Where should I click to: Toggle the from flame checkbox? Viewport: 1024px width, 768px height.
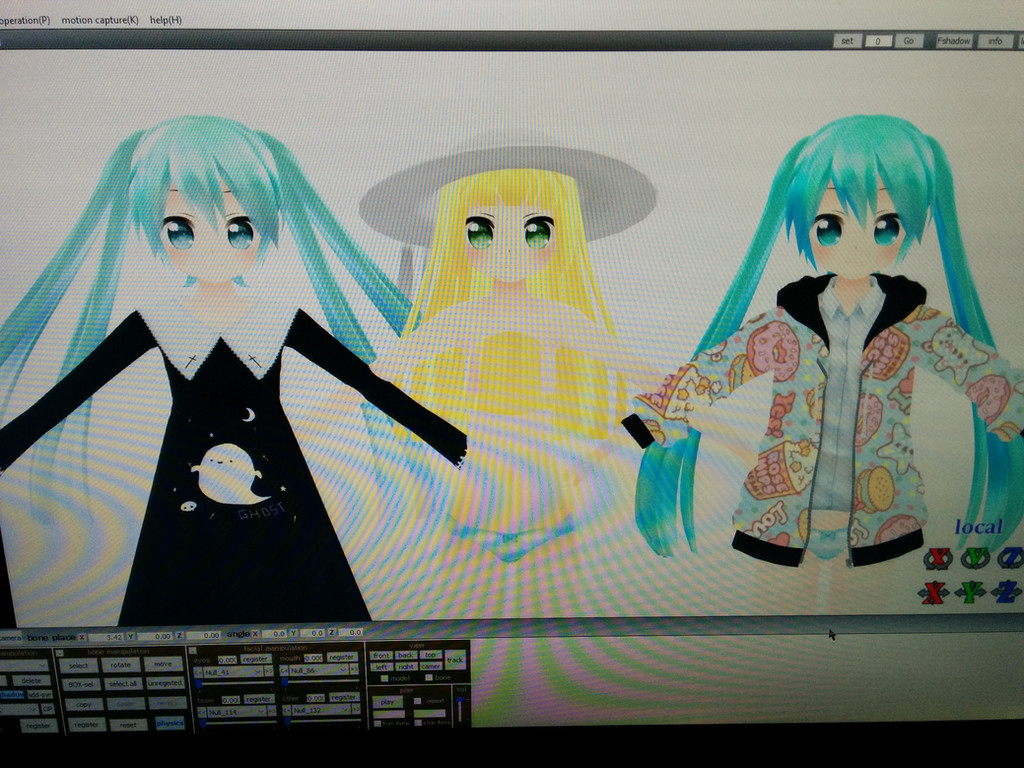point(377,724)
